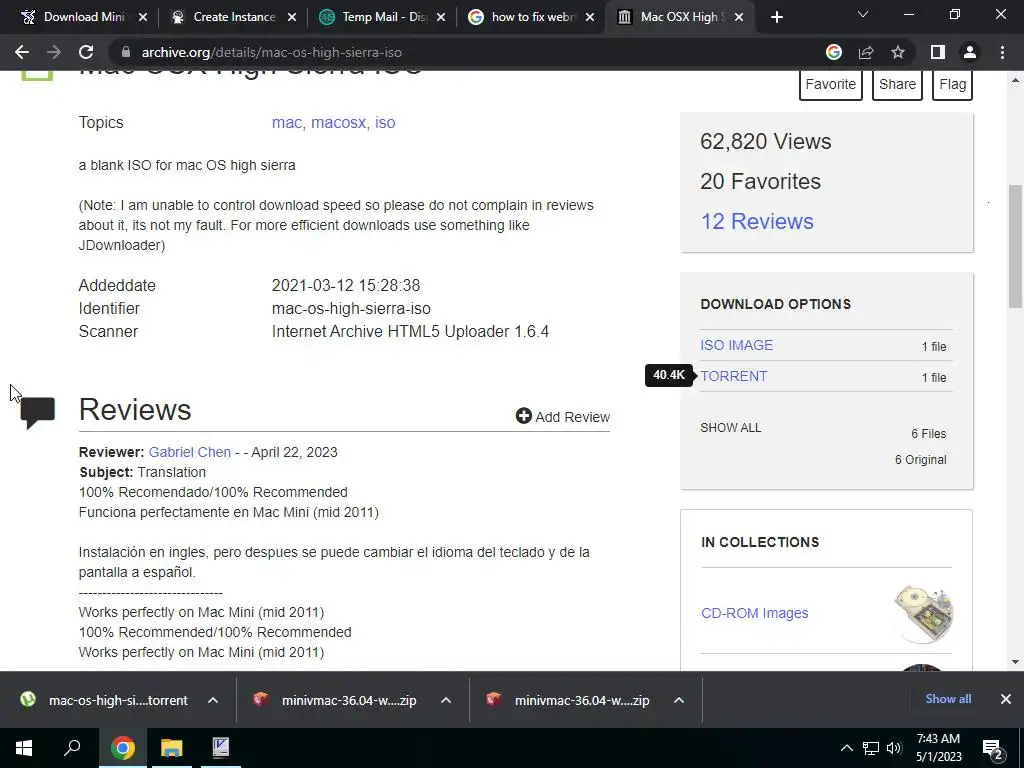Bookmark this page with star icon
The width and height of the screenshot is (1024, 768).
[x=898, y=52]
